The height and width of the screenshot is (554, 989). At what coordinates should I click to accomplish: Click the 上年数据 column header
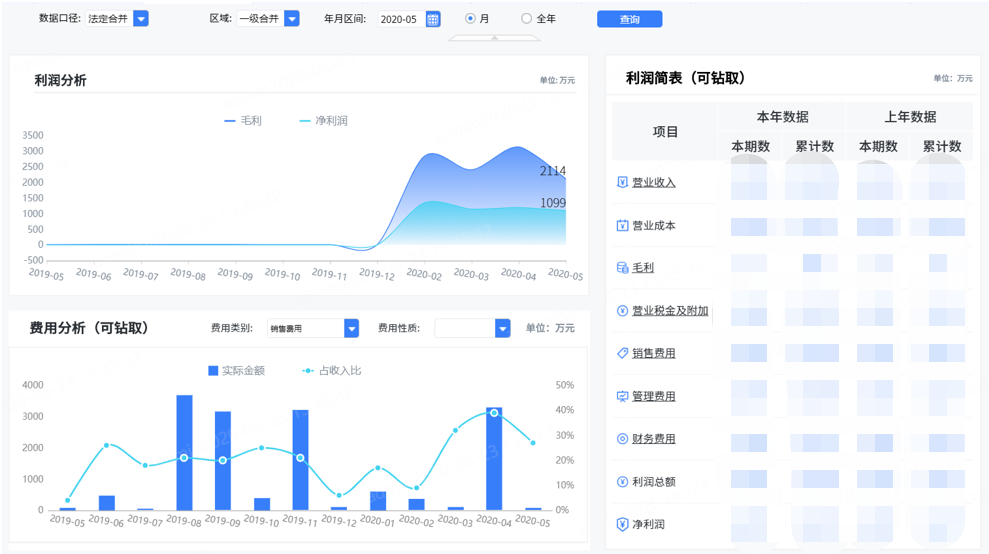(x=910, y=117)
